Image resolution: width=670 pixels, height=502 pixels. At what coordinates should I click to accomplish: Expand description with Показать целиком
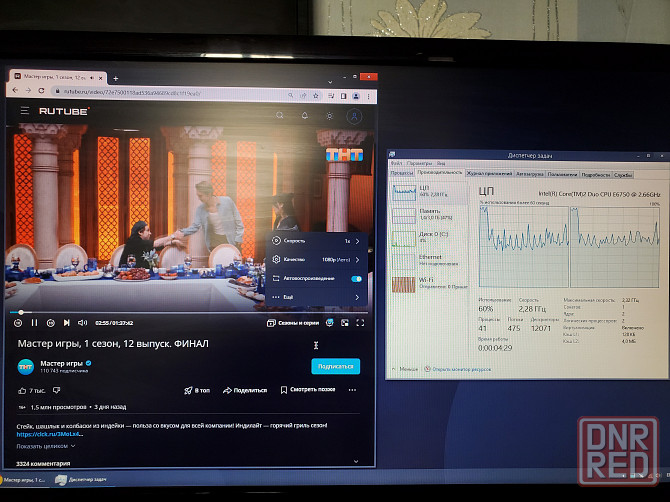(x=46, y=446)
